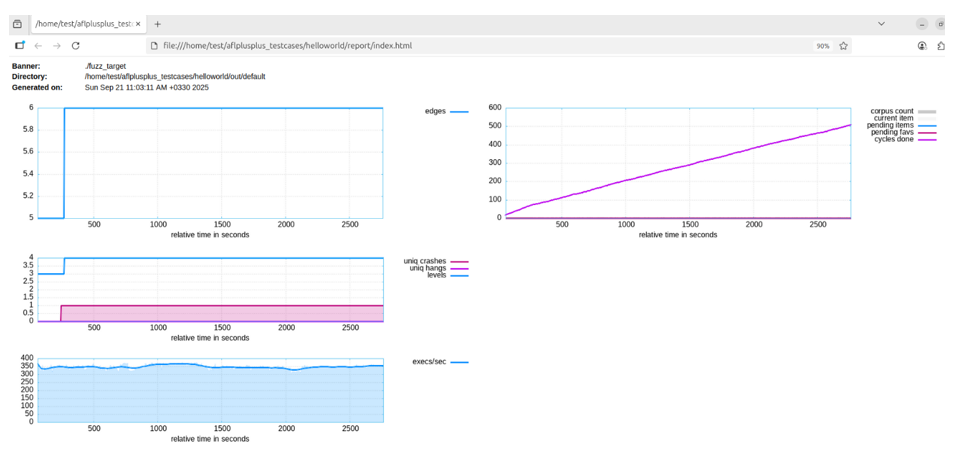The width and height of the screenshot is (956, 461).
Task: Click the edges legend color line
Action: point(459,112)
